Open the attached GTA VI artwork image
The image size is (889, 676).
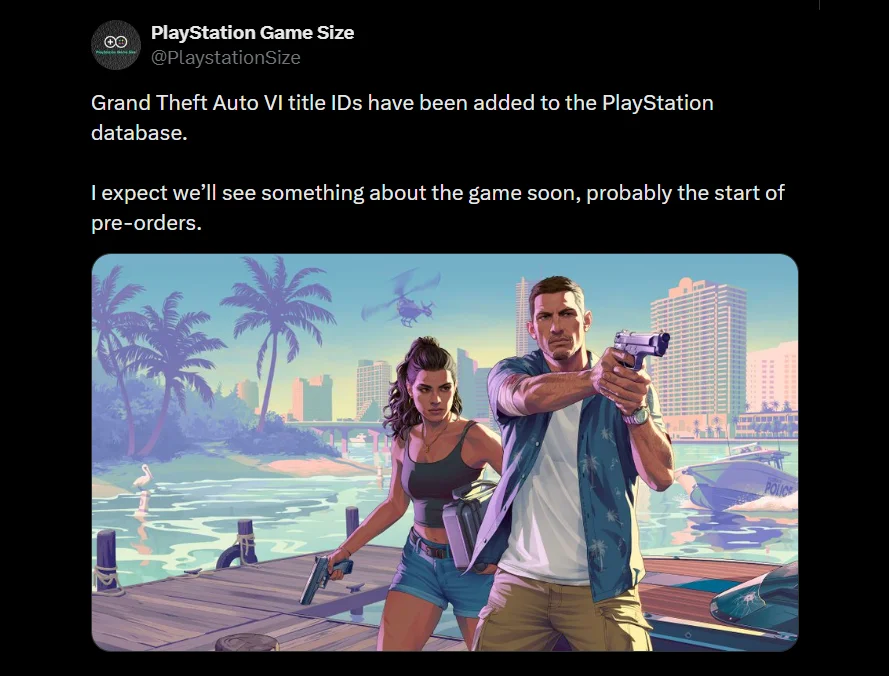coord(444,452)
